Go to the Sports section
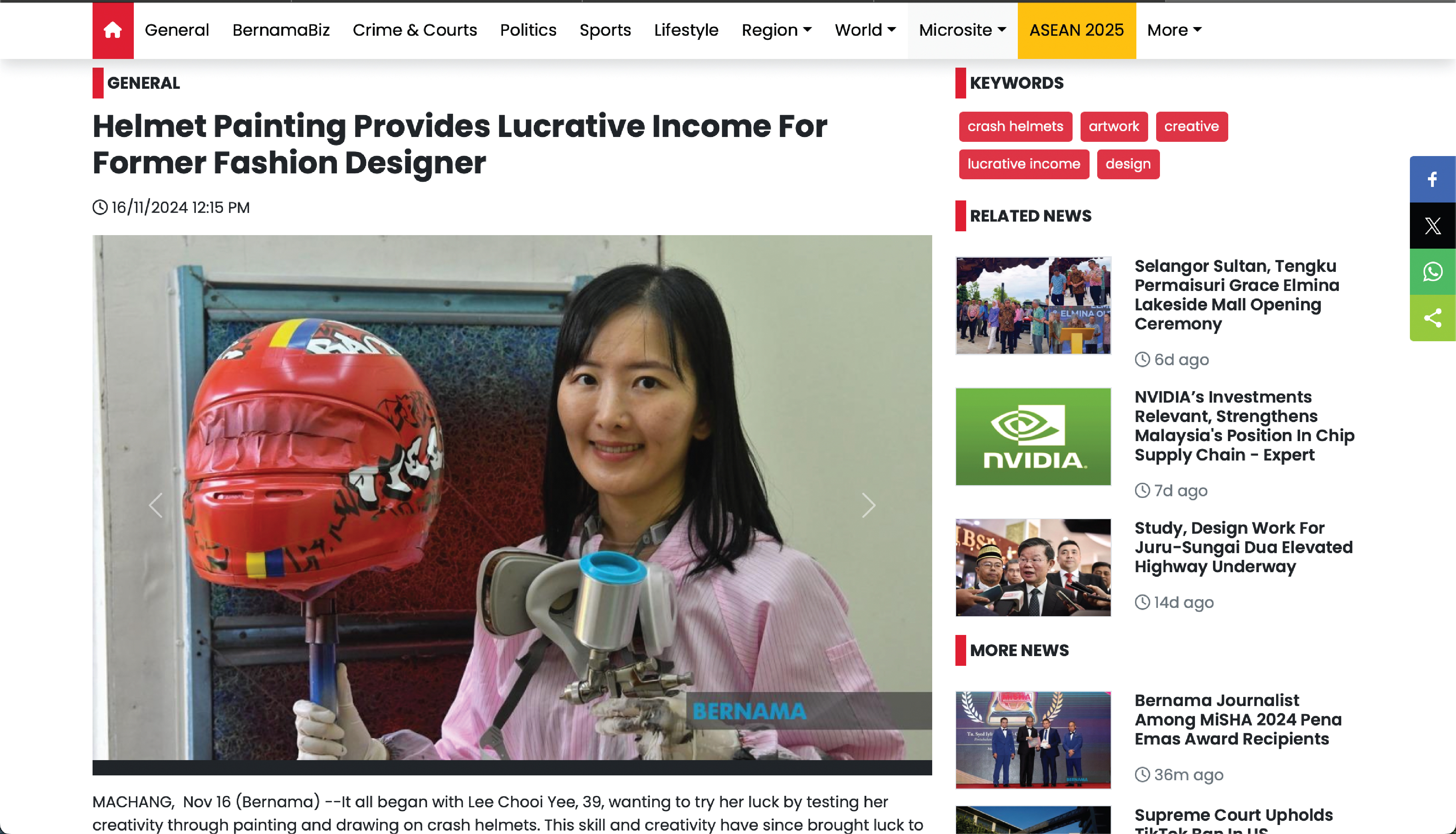The image size is (1456, 834). [x=605, y=30]
